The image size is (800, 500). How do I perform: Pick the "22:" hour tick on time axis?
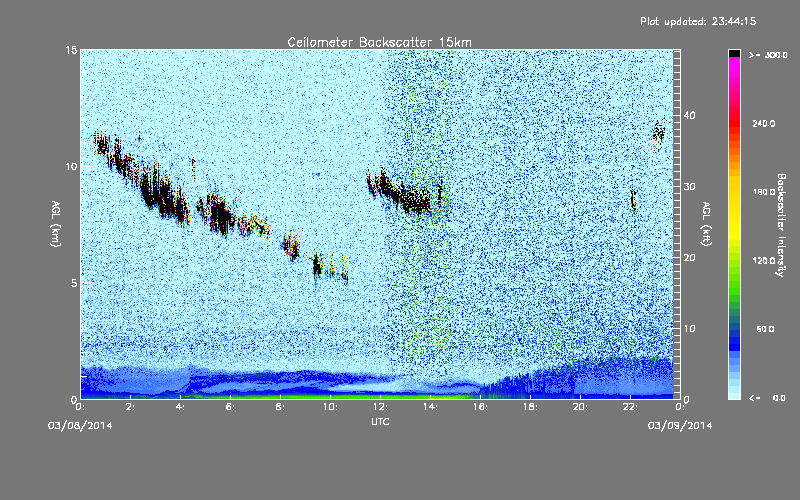pos(630,407)
